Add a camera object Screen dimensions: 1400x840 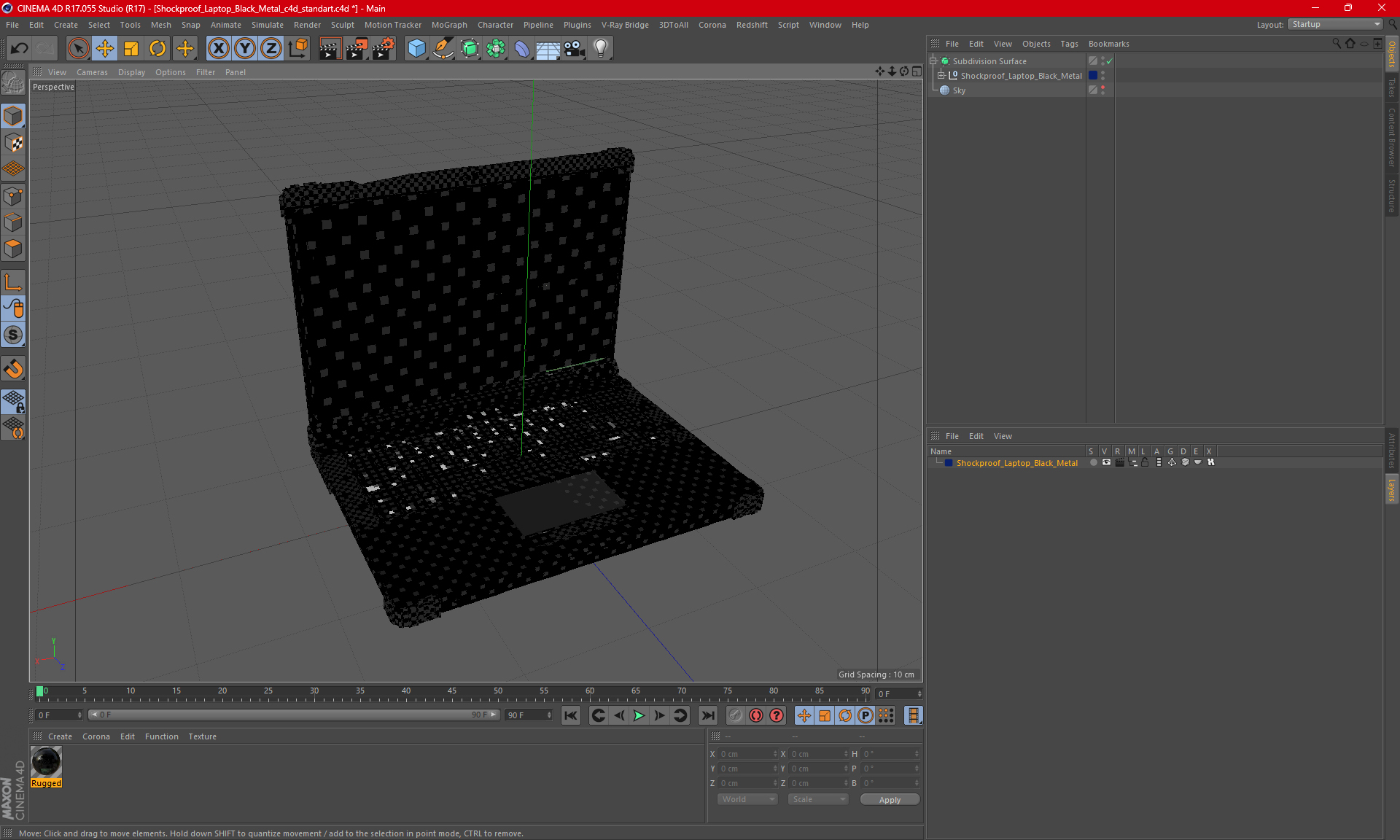click(x=574, y=48)
